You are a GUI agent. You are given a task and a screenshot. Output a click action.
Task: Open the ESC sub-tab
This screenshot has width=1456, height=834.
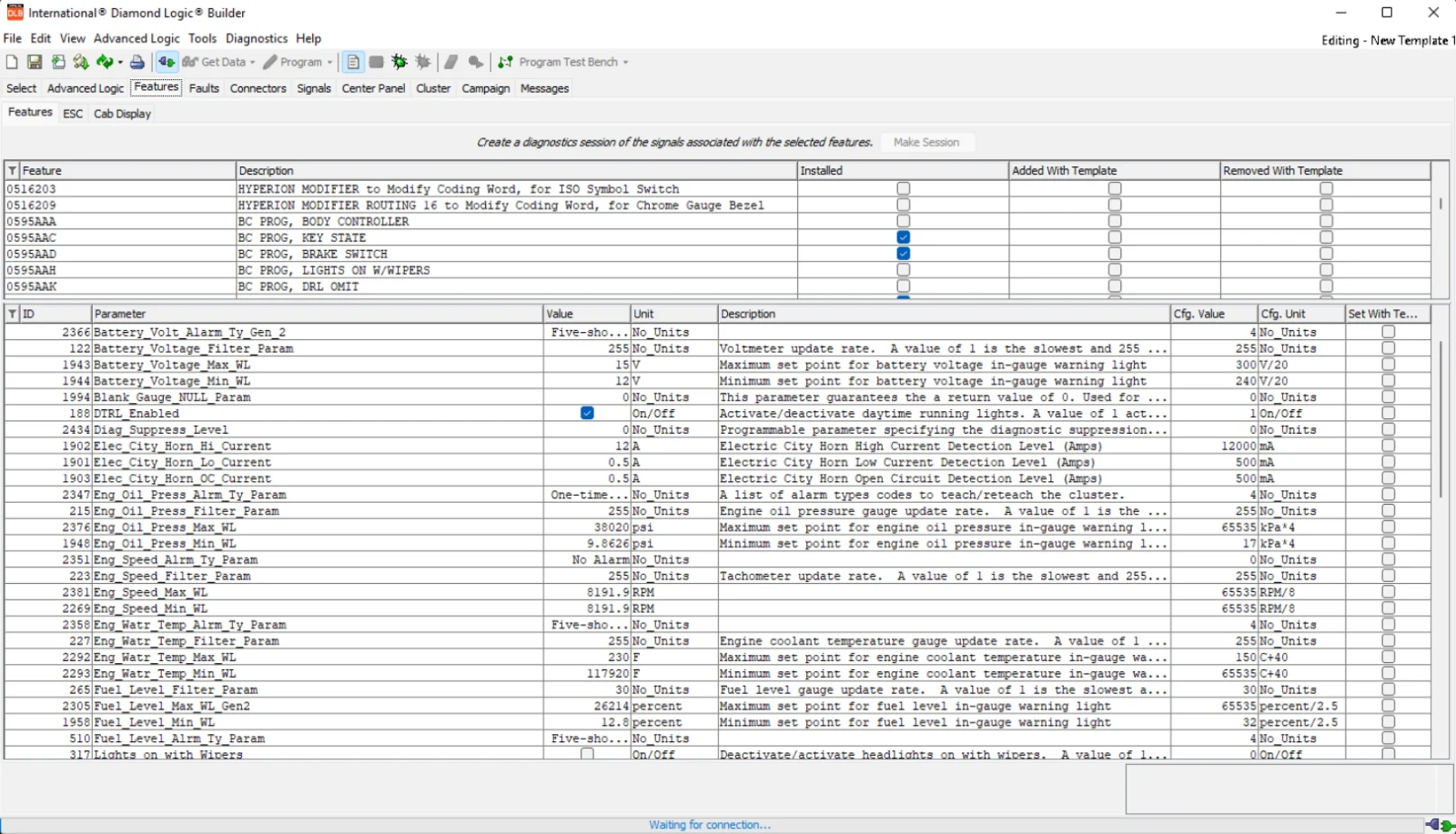[x=73, y=114]
